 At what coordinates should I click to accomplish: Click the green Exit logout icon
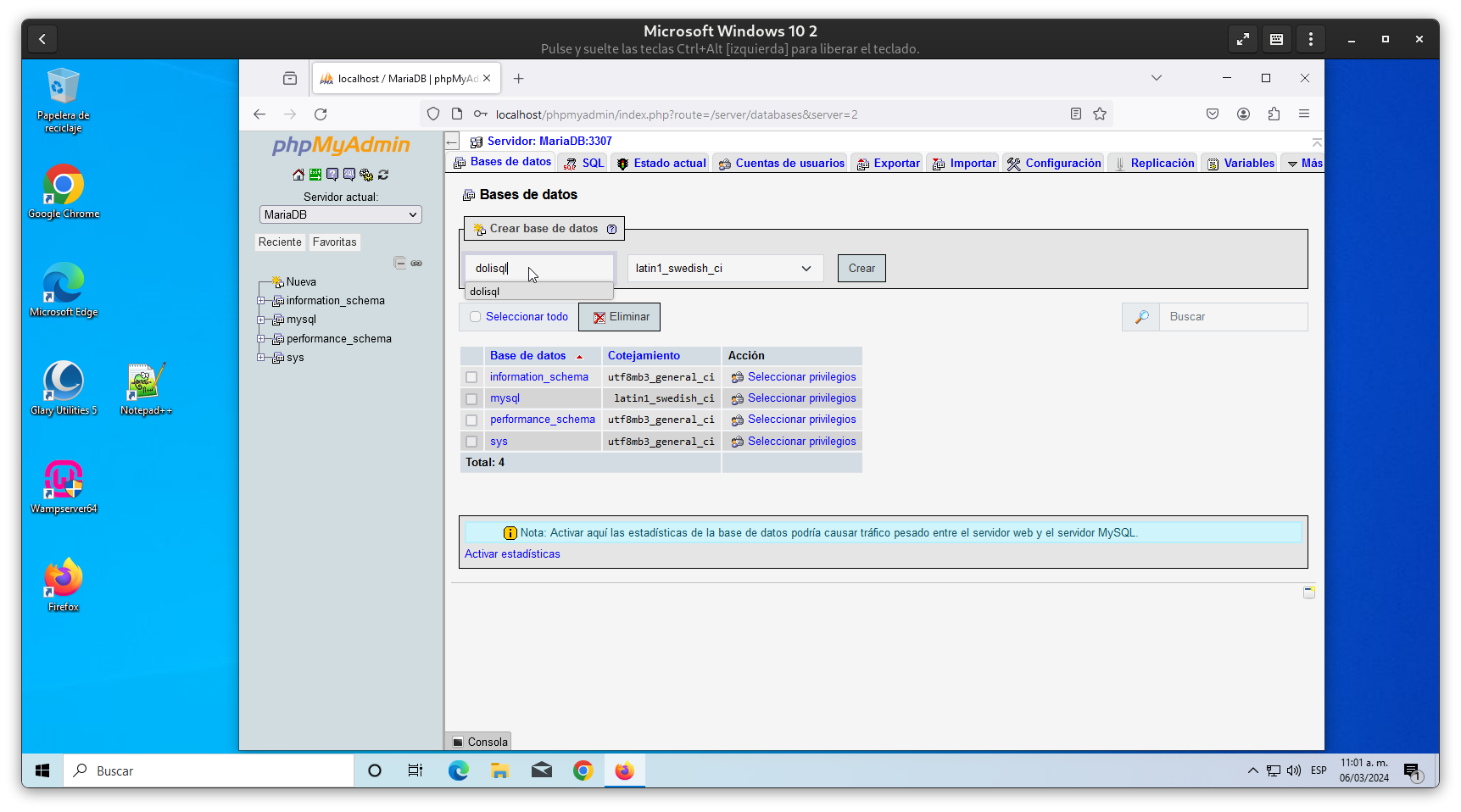click(x=315, y=175)
